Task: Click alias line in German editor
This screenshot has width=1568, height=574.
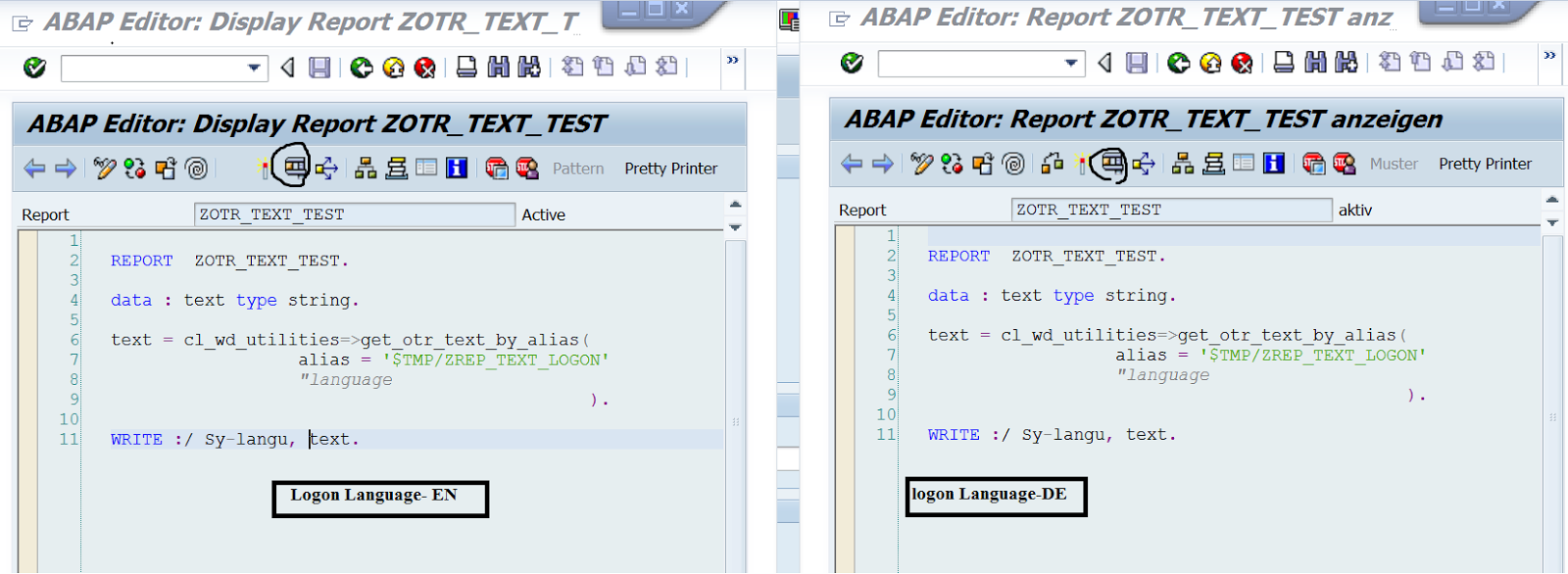Action: point(1270,355)
